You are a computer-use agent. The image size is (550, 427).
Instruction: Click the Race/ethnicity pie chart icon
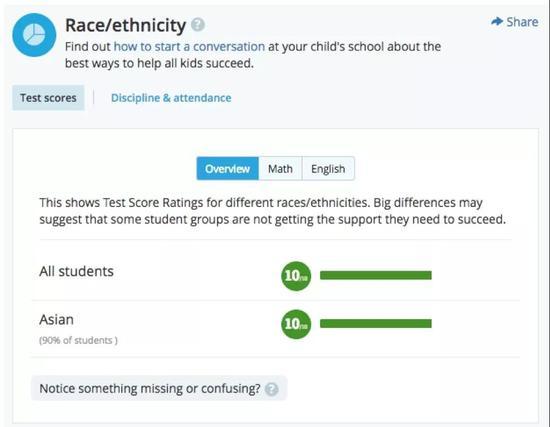[34, 35]
